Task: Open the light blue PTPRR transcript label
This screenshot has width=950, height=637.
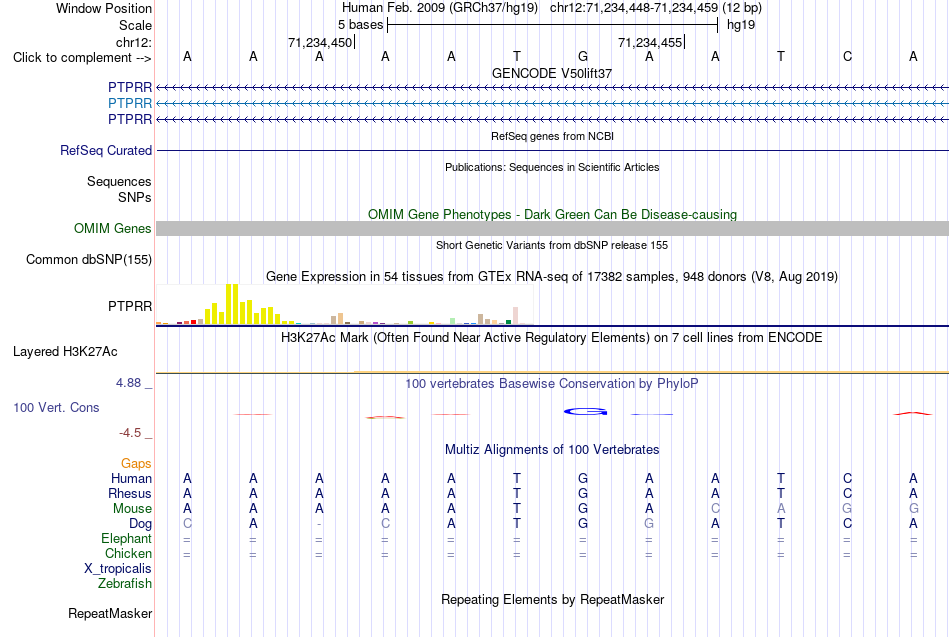Action: pyautogui.click(x=130, y=104)
